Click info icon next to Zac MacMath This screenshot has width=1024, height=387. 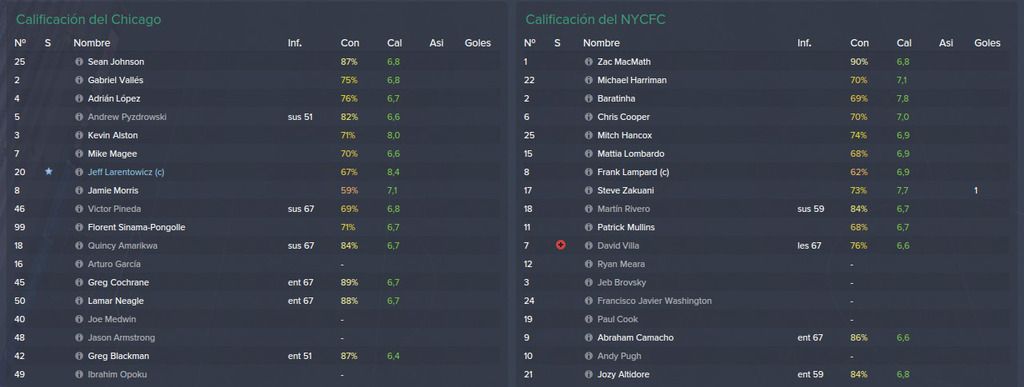click(588, 62)
